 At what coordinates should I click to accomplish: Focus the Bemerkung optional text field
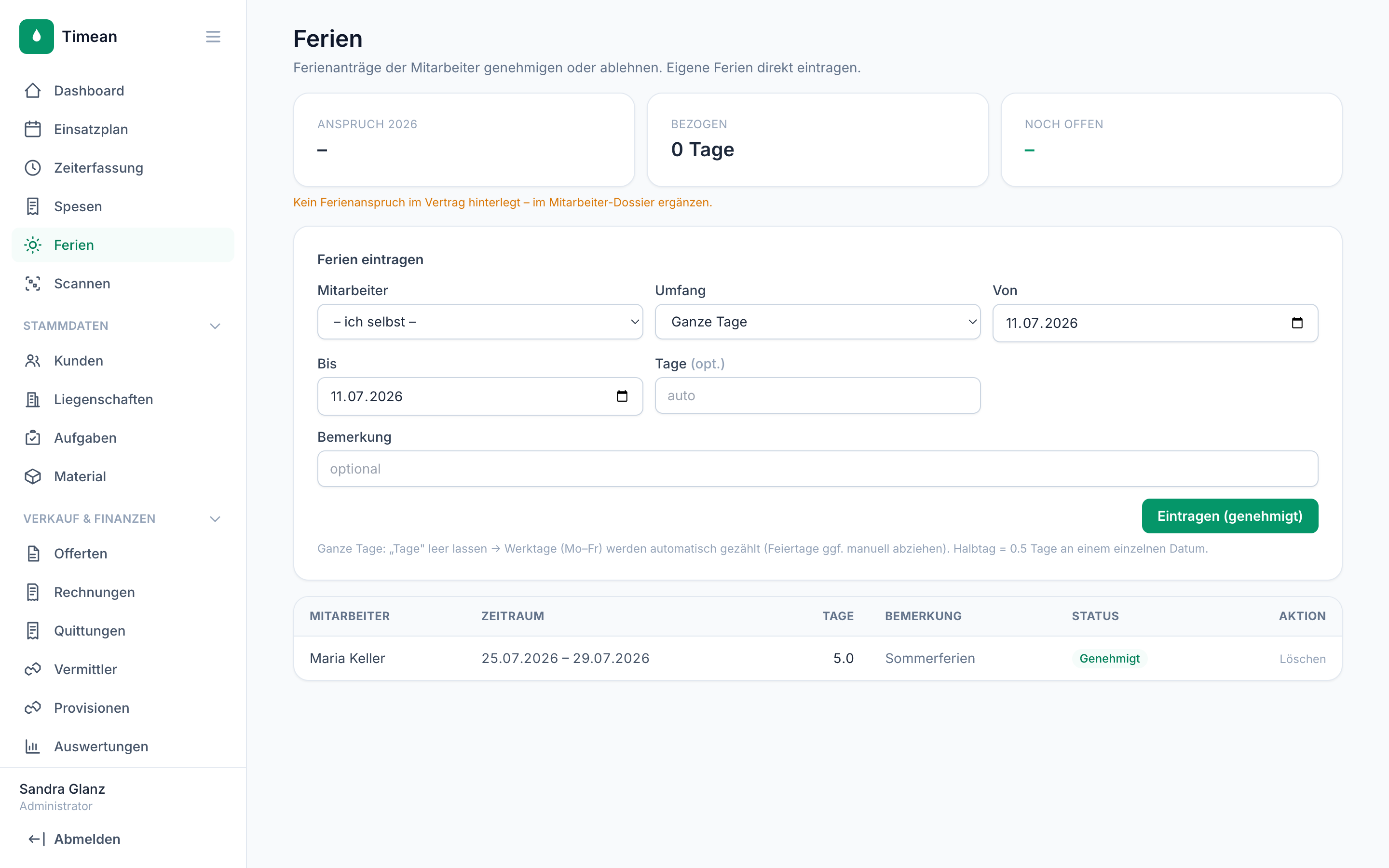[817, 469]
